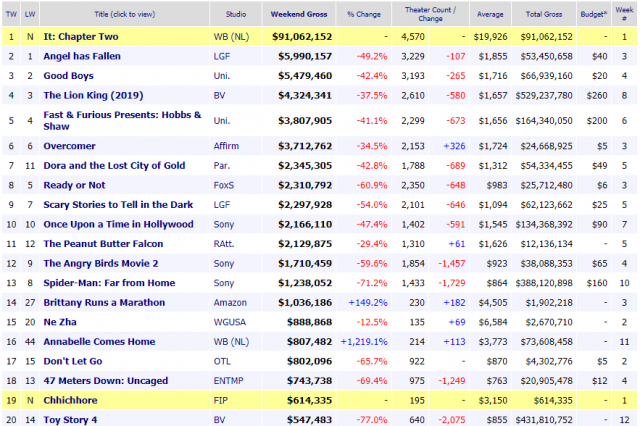Select the -71.2% change for Spider-Man
Viewport: 640px width, 426px height.
click(x=372, y=283)
